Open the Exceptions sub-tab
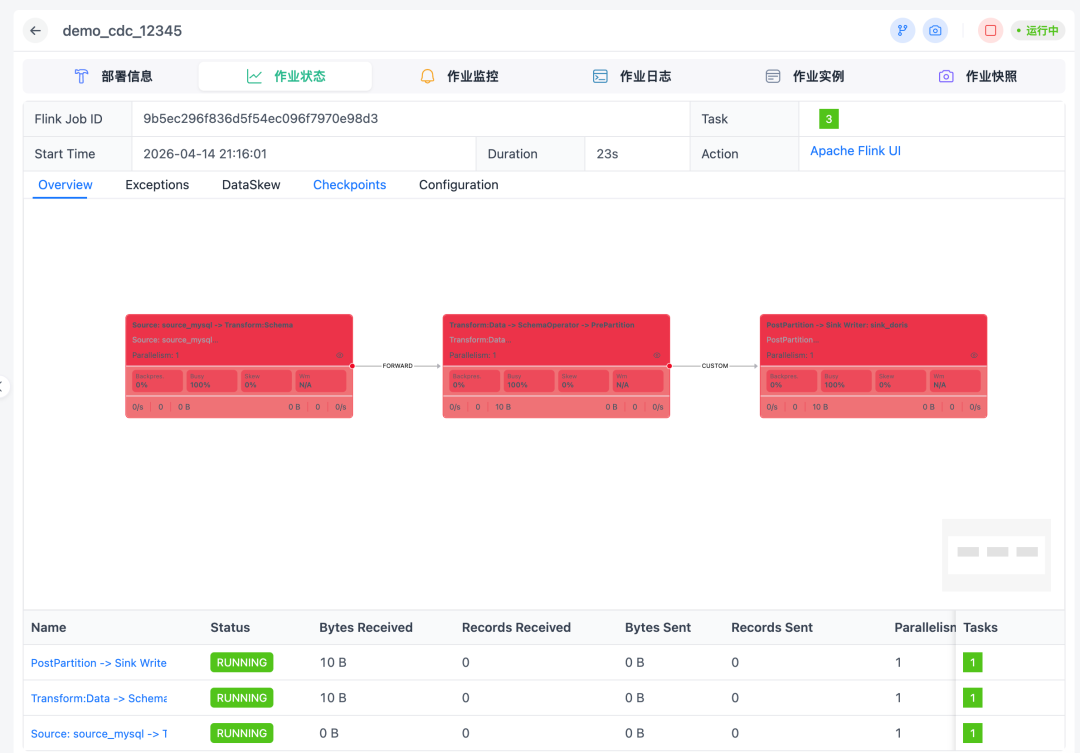Screen dimensions: 1080x753 [x=157, y=185]
